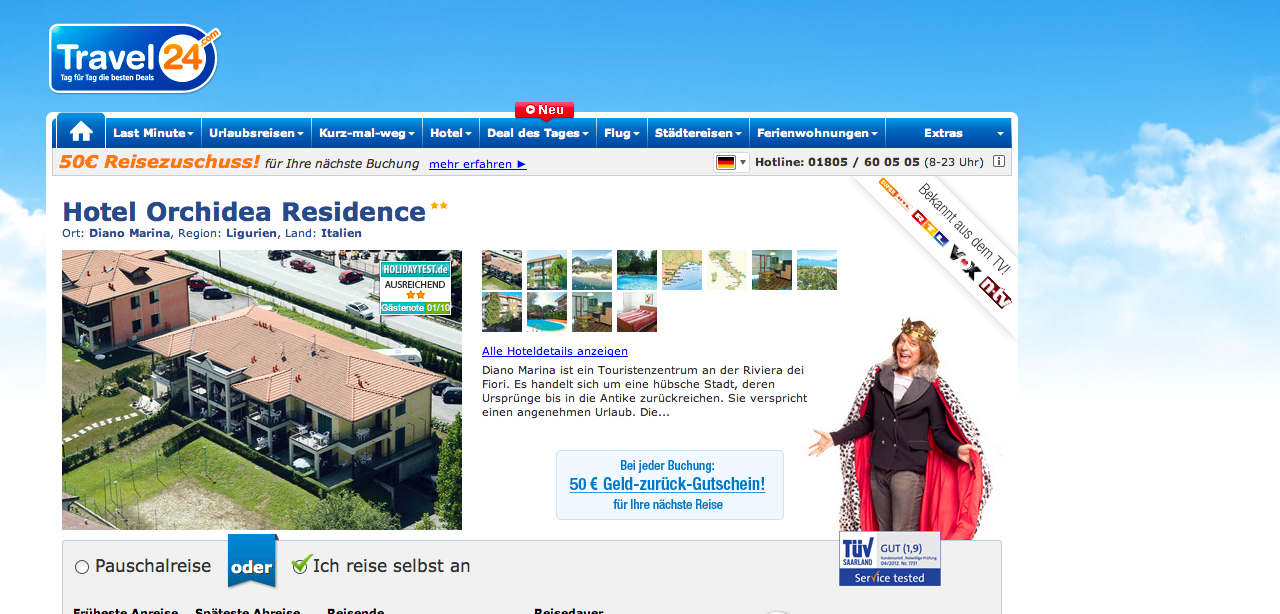Expand the Last Minute menu
Image resolution: width=1280 pixels, height=614 pixels.
[153, 133]
